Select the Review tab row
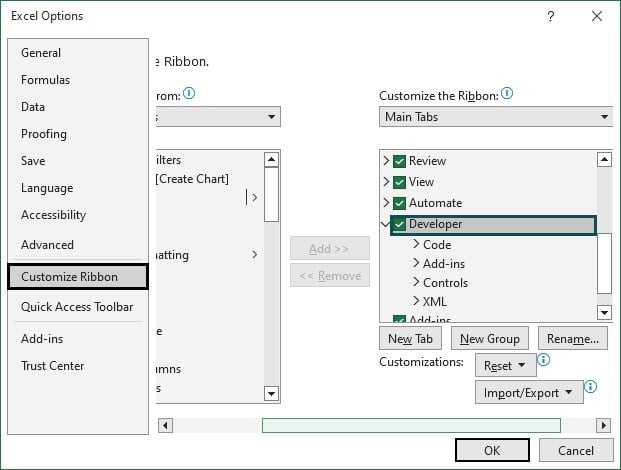The image size is (621, 470). click(x=427, y=161)
